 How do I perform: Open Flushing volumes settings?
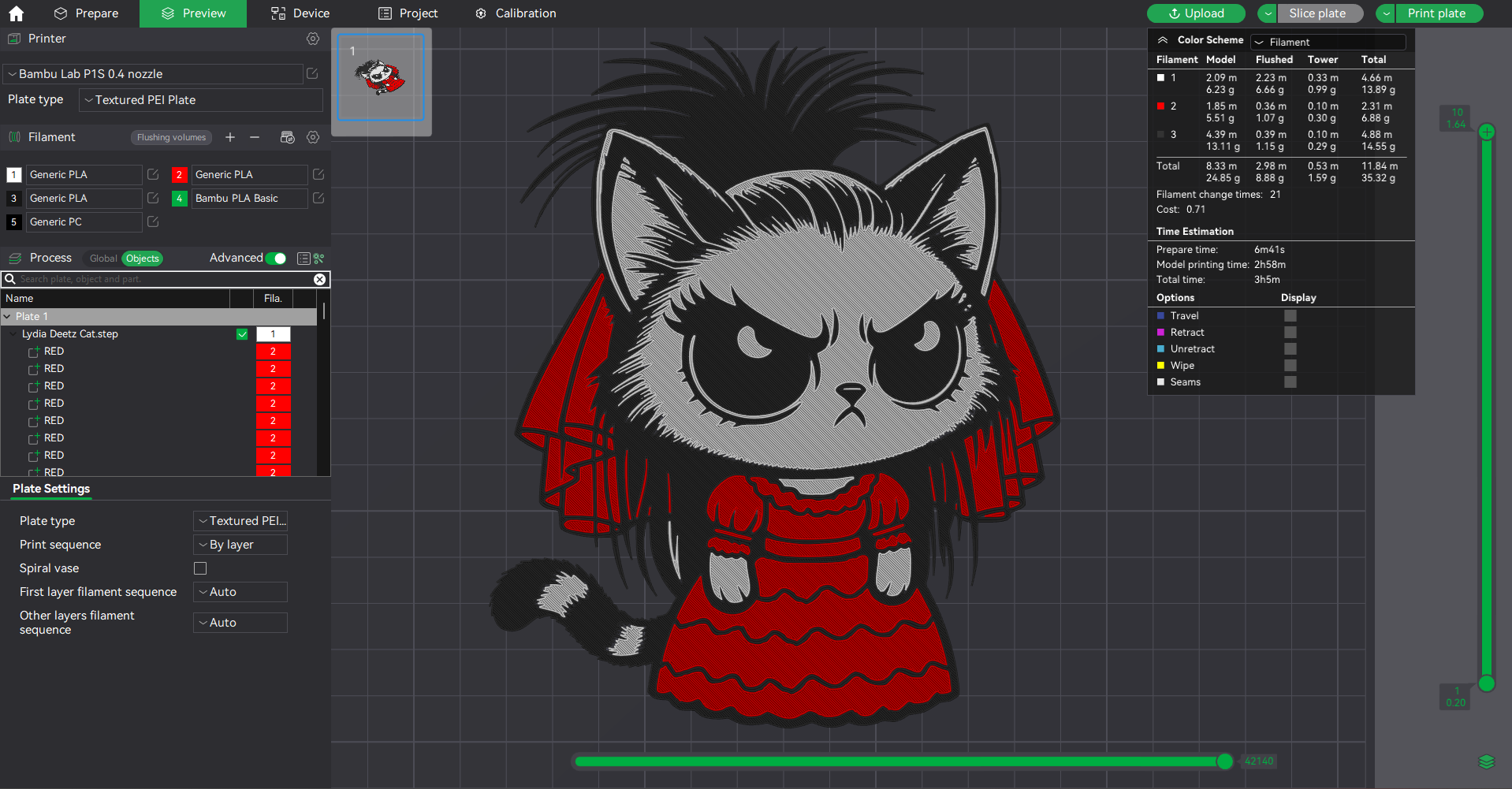pyautogui.click(x=171, y=137)
